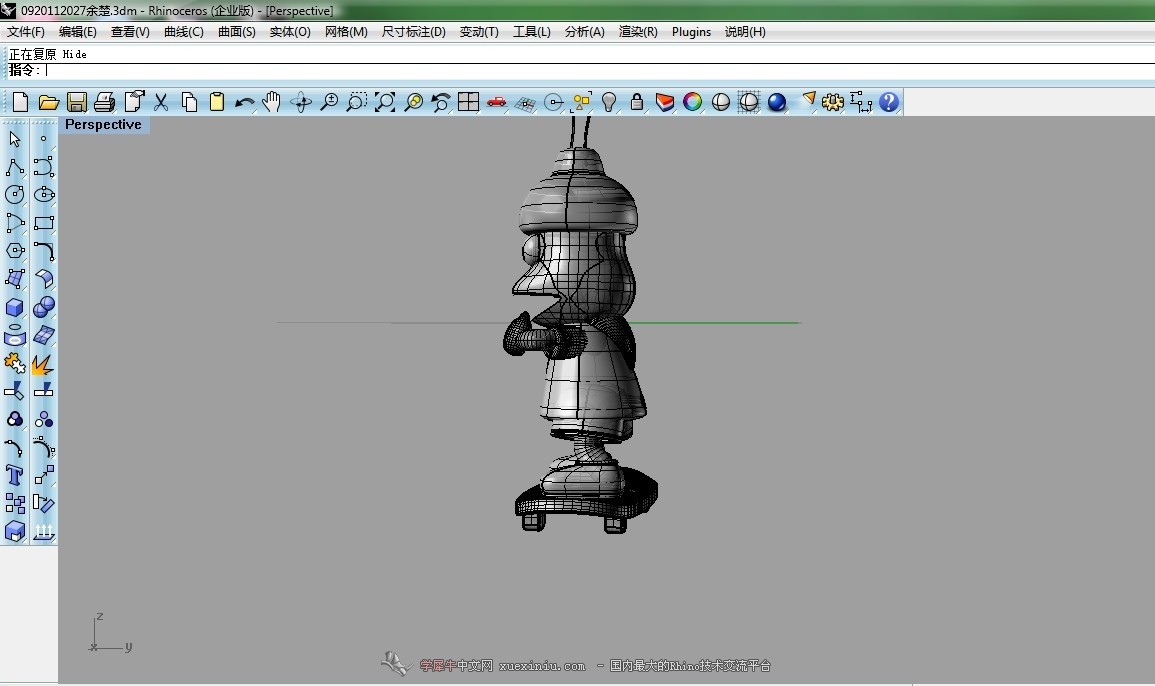Open the 曲面(S) menu
The image size is (1155, 686).
[236, 32]
